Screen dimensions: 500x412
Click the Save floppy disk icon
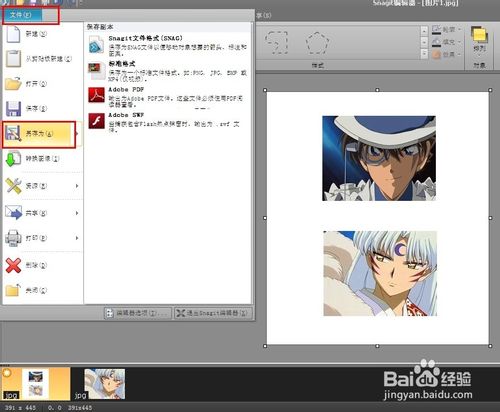point(13,108)
